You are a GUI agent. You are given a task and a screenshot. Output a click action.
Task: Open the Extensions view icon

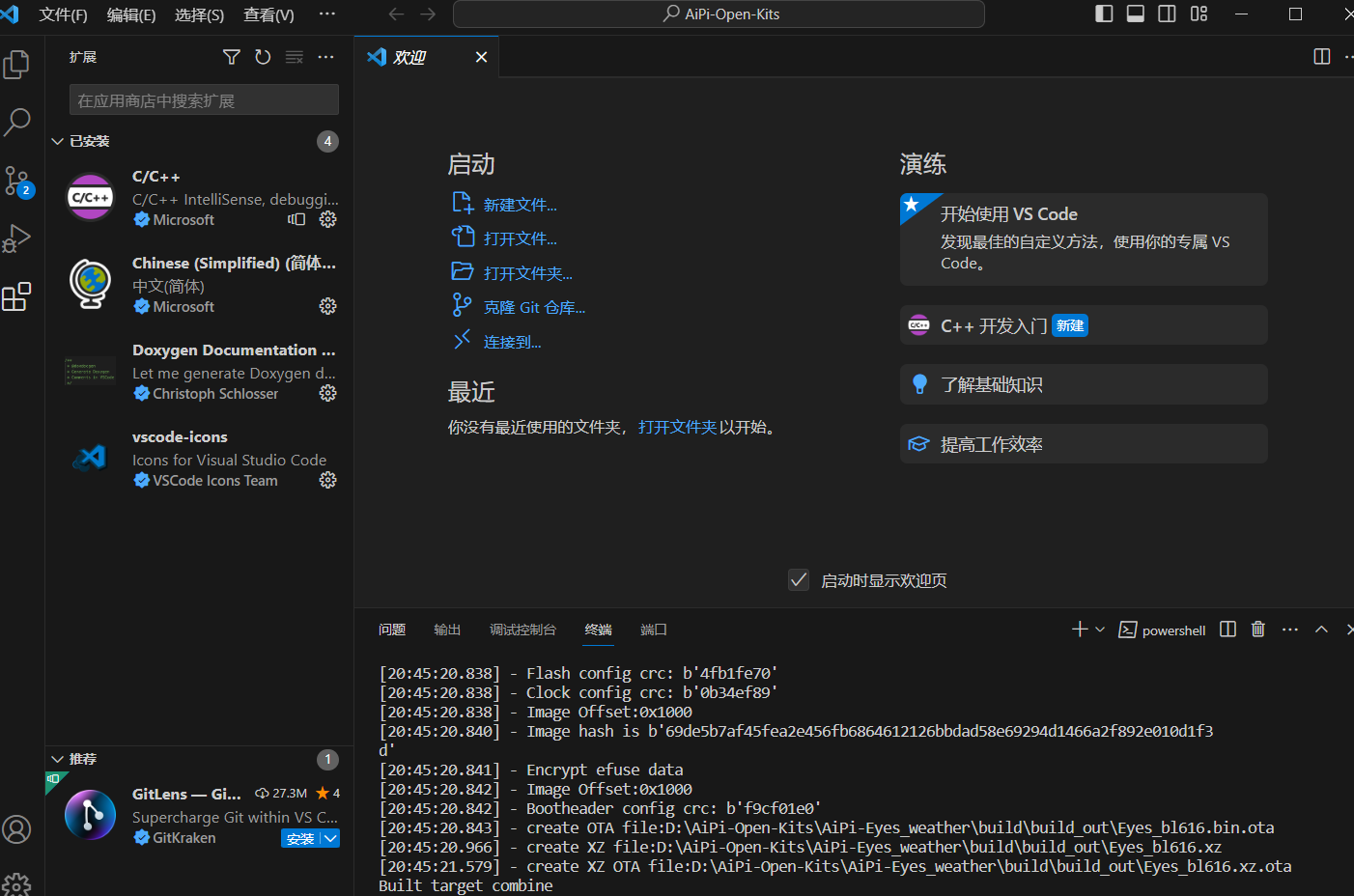[x=16, y=296]
